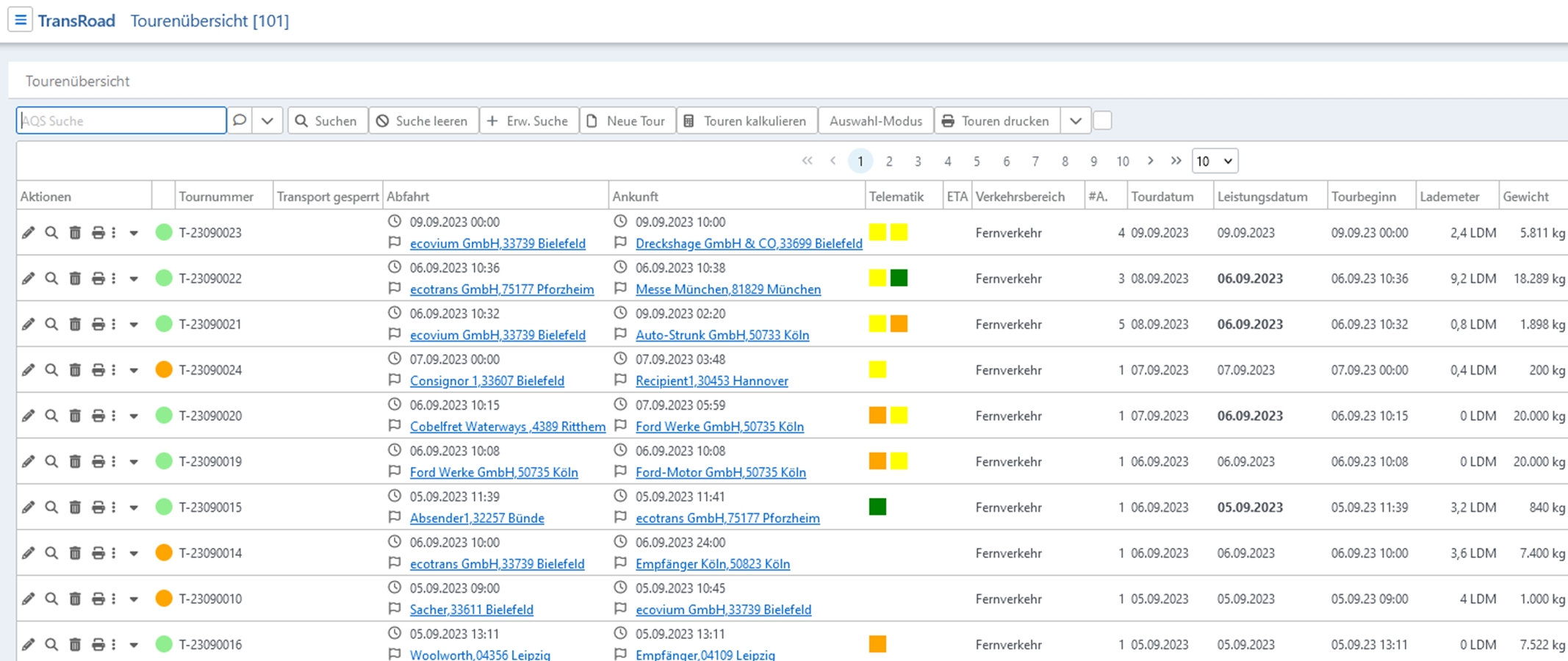Viewport: 1568px width, 661px height.
Task: Expand action dropdown arrow for tour T-23090010
Action: coord(134,599)
